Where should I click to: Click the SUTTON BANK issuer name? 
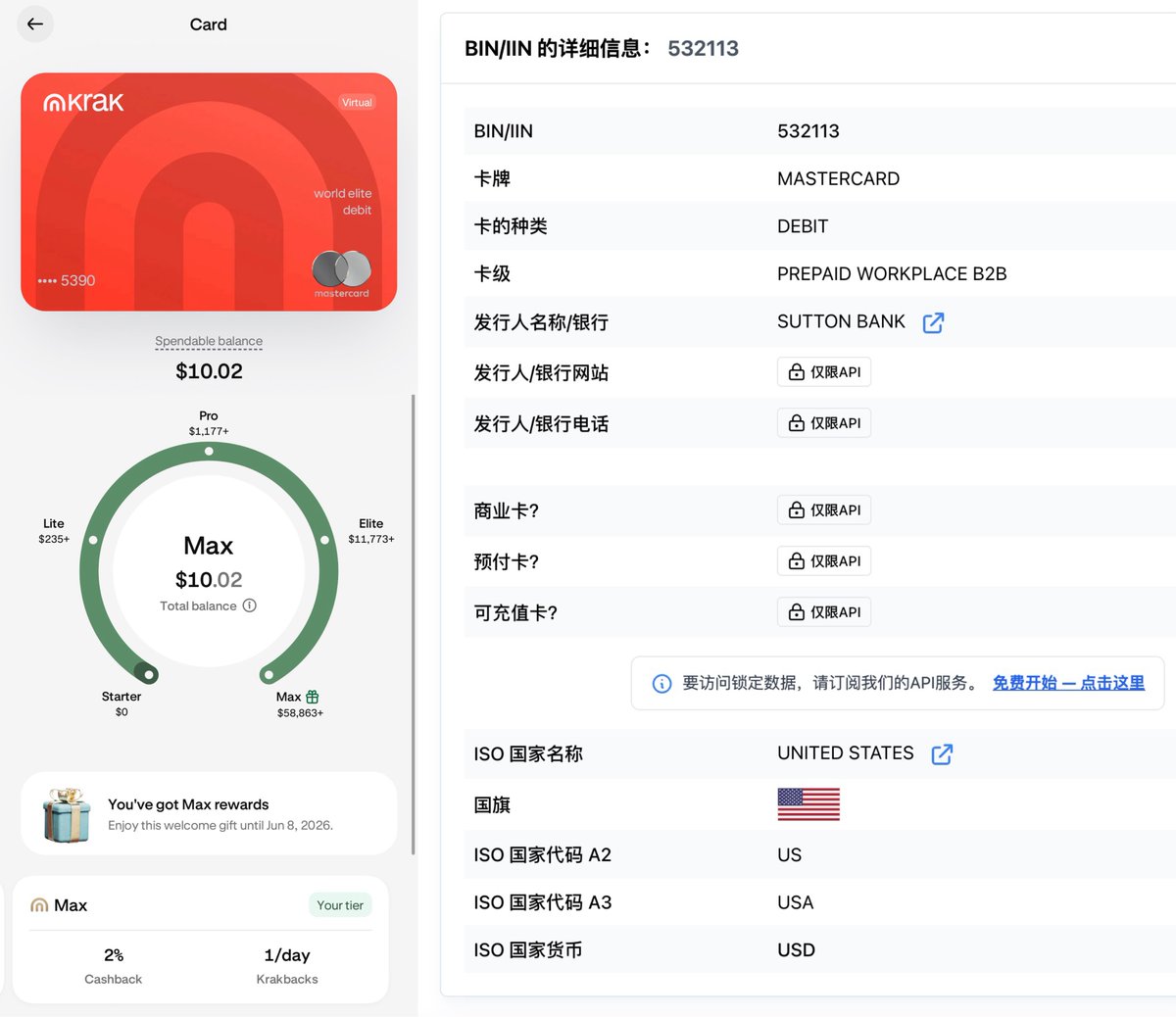841,321
